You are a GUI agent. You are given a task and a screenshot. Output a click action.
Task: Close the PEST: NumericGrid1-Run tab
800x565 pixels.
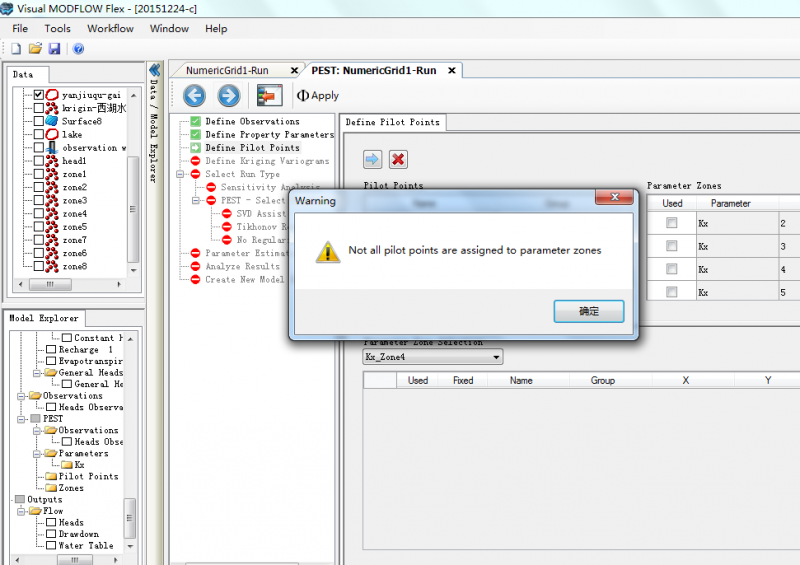point(452,70)
